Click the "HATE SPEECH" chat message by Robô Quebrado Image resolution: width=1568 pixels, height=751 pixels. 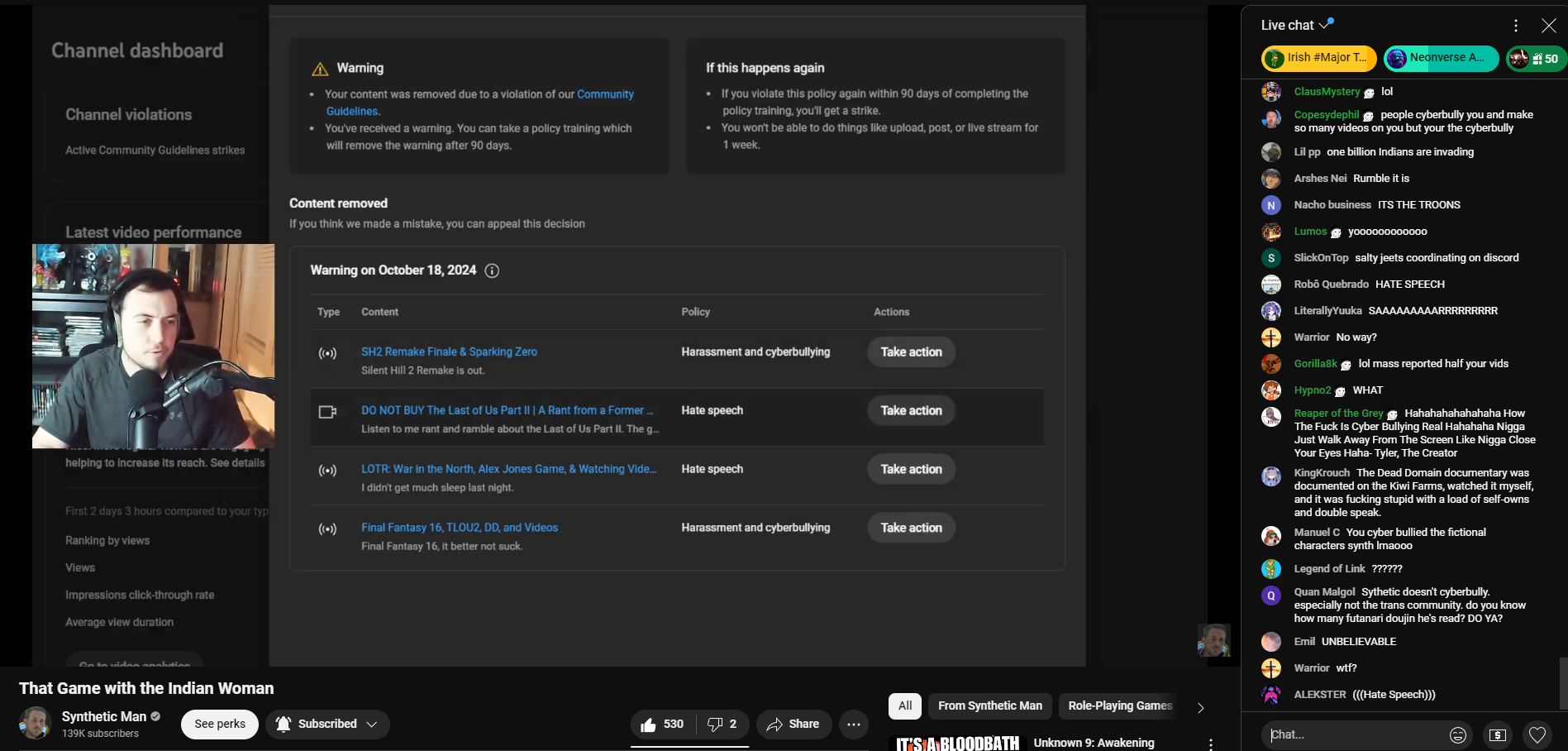1410,284
